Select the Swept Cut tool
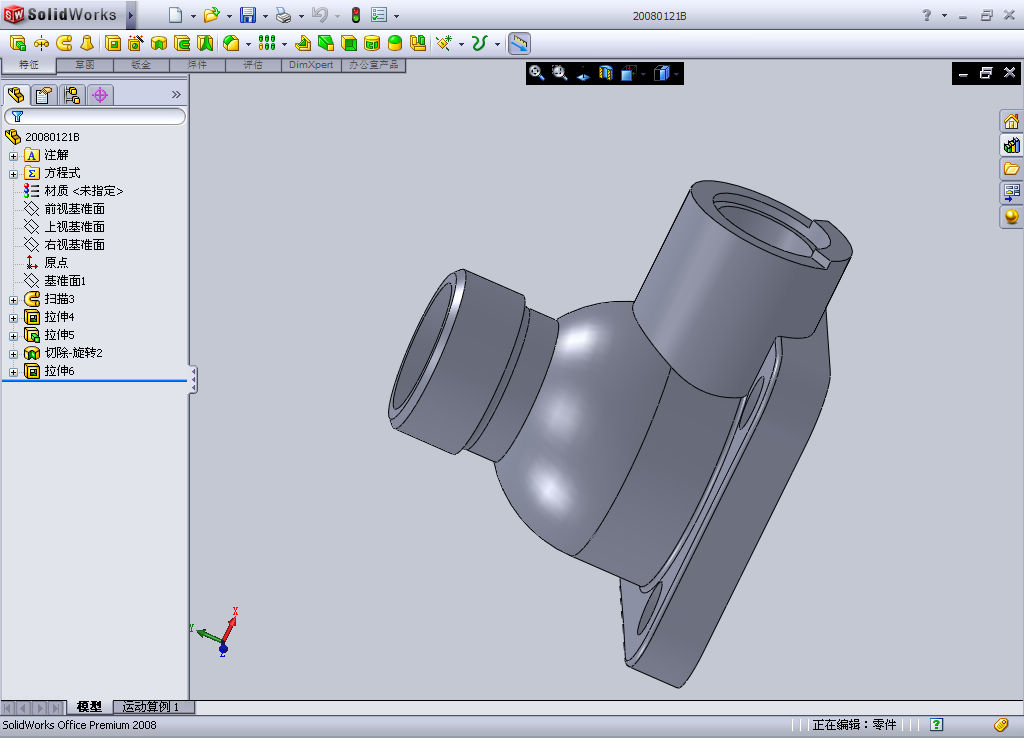 (182, 43)
